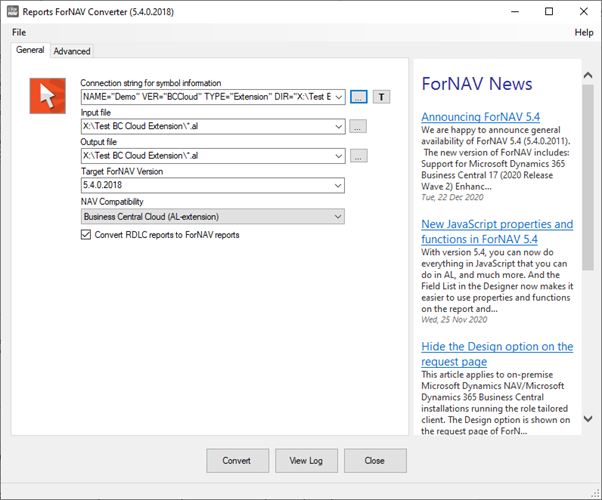This screenshot has height=500, width=602.
Task: Expand the Output file dropdown
Action: (338, 156)
